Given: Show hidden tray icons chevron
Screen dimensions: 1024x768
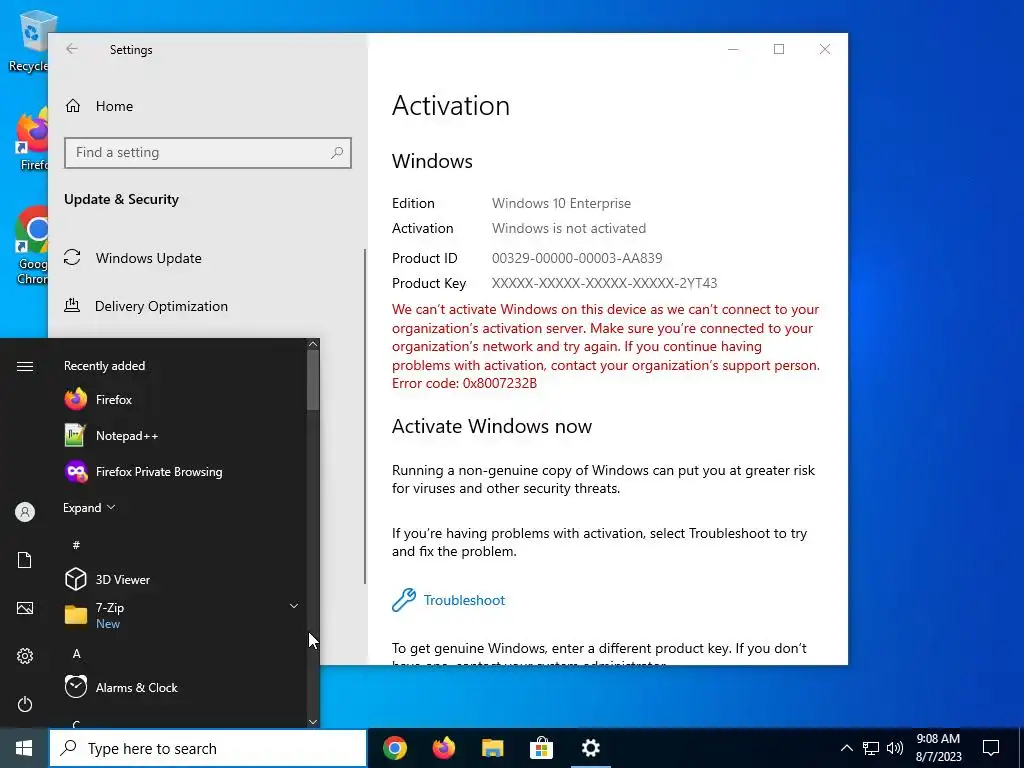Looking at the screenshot, I should (x=846, y=748).
